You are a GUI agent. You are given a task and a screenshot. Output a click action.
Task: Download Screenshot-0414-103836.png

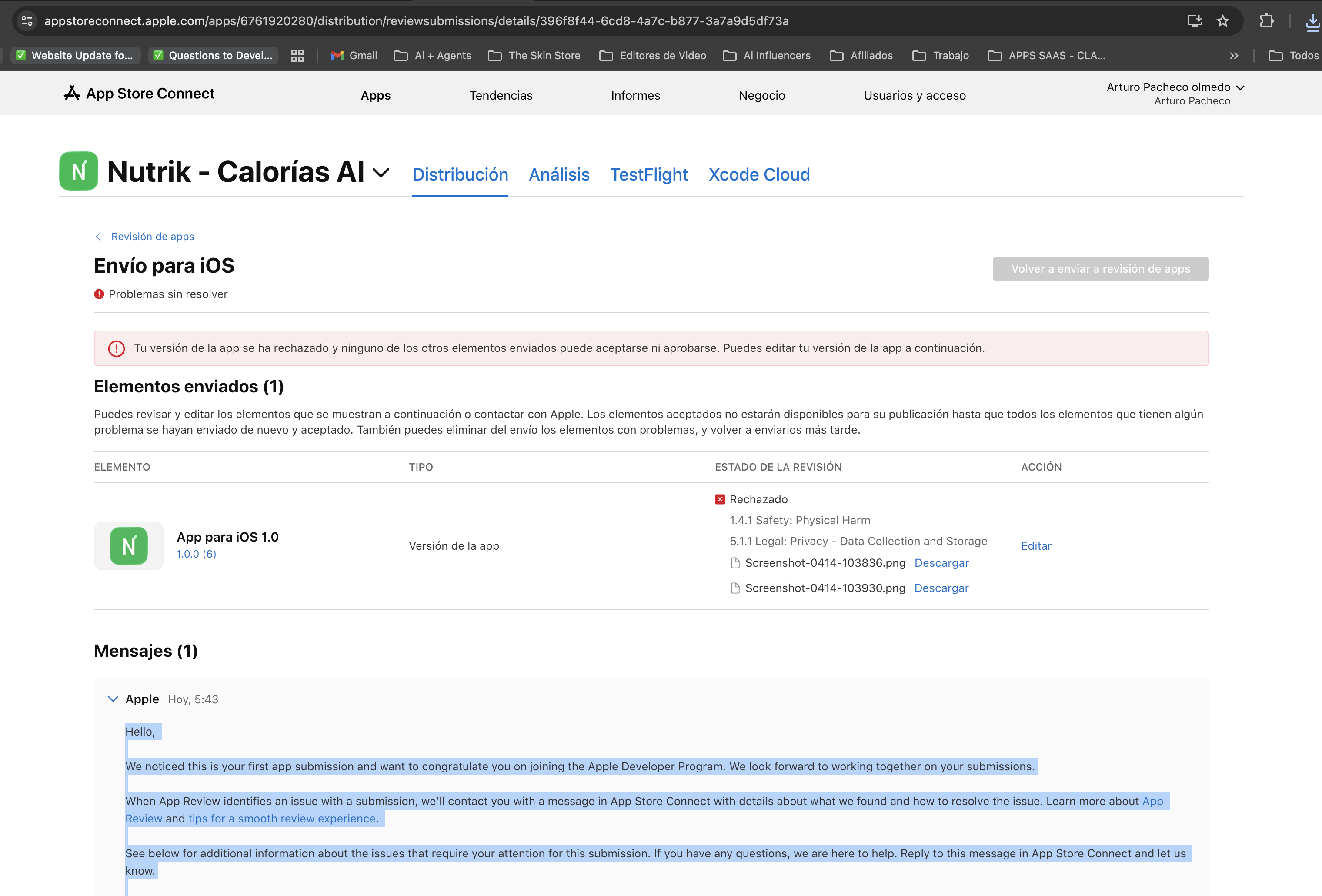tap(941, 563)
